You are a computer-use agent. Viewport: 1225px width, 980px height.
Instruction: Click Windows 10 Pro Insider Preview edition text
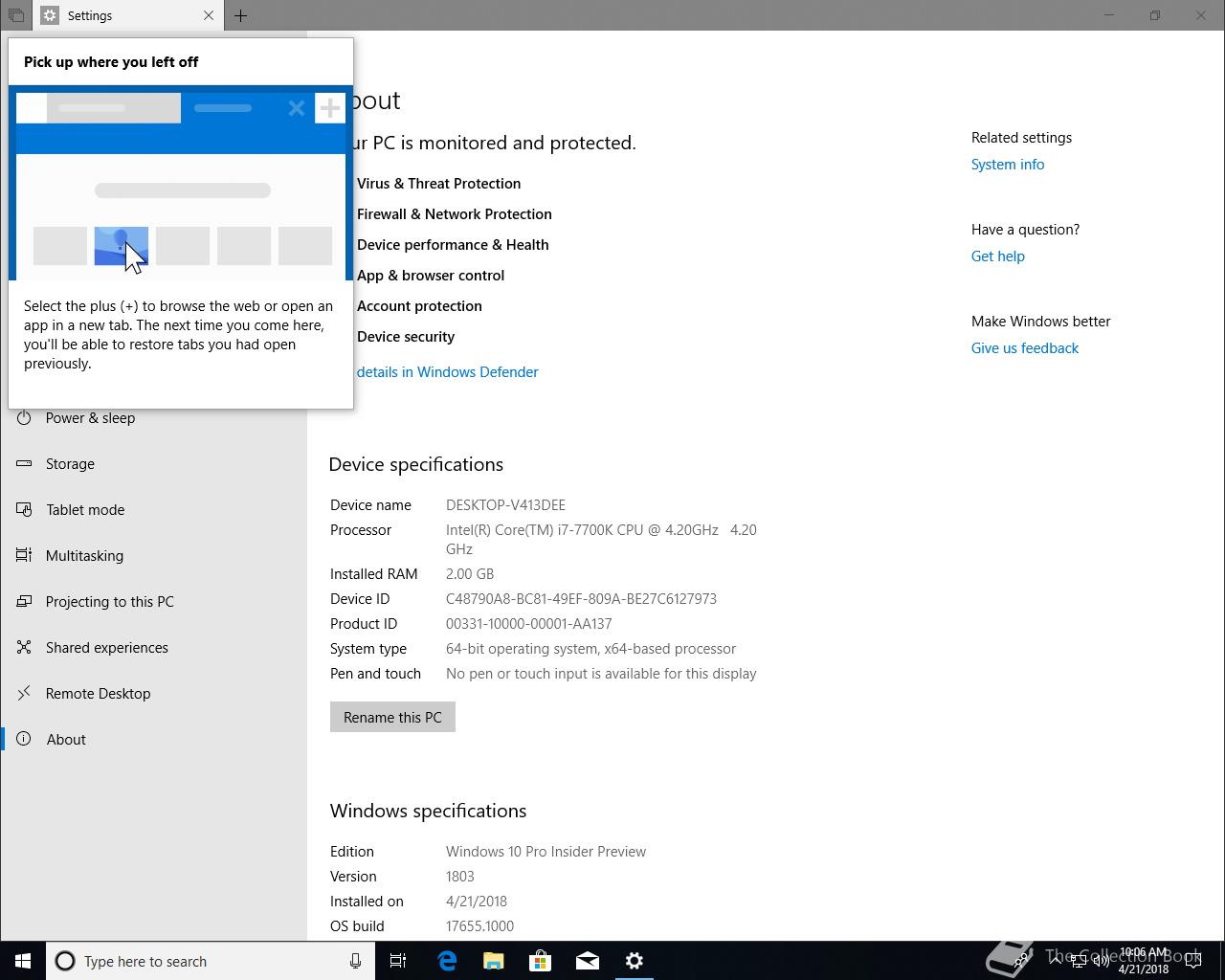pos(546,852)
